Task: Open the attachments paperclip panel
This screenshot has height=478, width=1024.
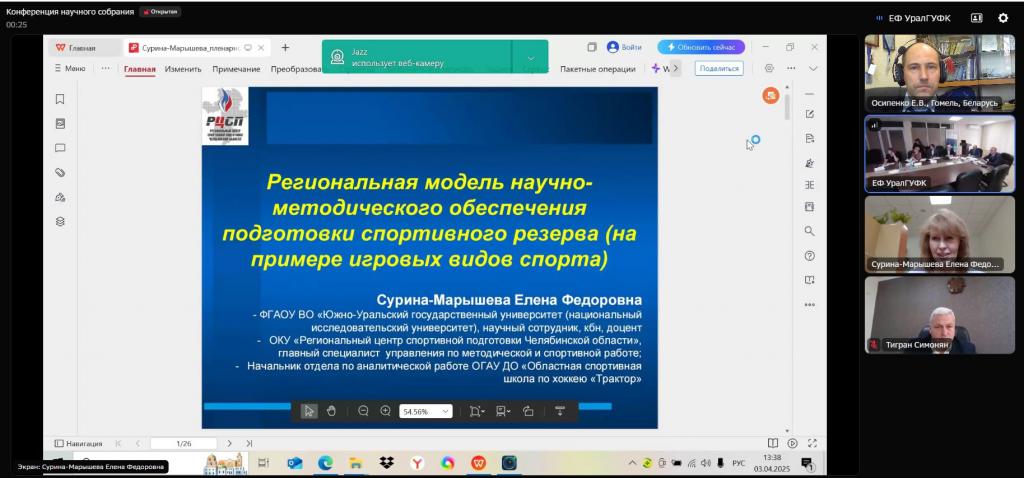Action: [60, 172]
